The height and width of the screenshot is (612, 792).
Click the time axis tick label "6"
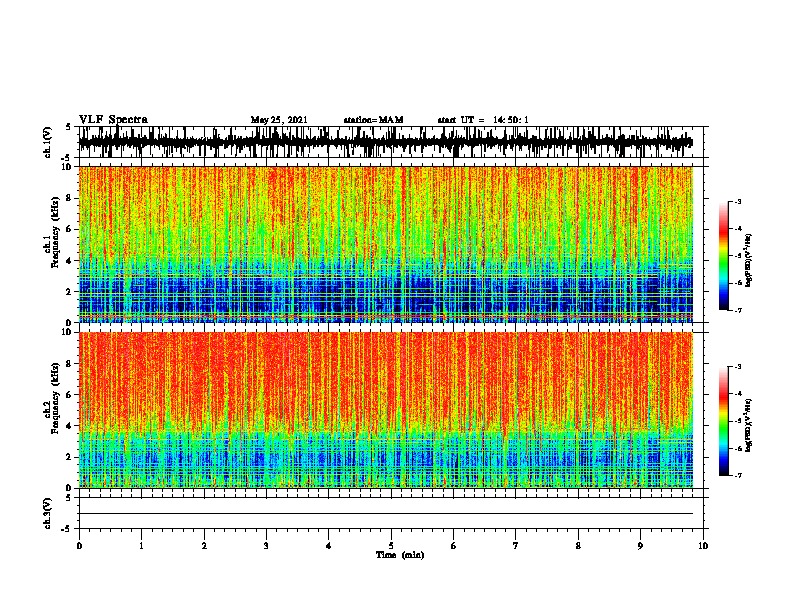click(x=454, y=546)
